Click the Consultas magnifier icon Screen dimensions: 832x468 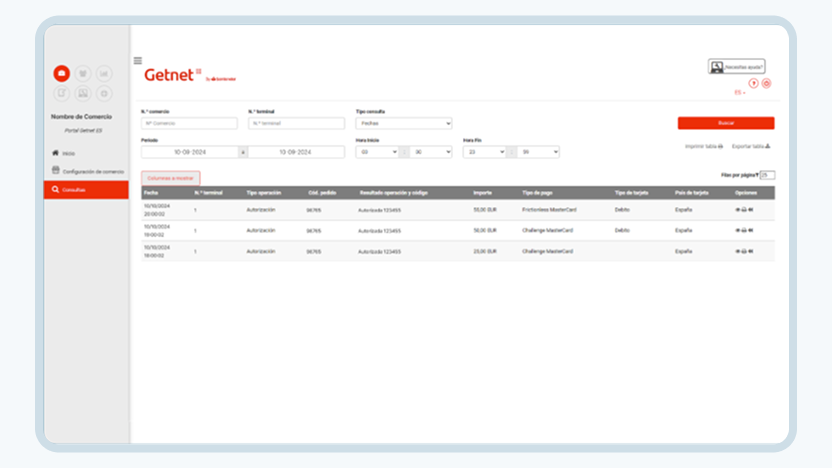pyautogui.click(x=55, y=189)
